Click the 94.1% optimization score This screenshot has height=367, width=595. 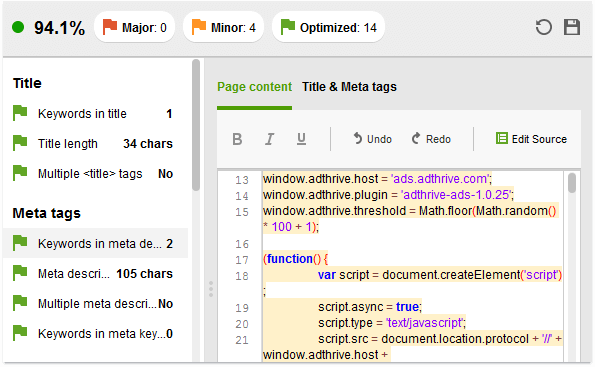pyautogui.click(x=60, y=28)
